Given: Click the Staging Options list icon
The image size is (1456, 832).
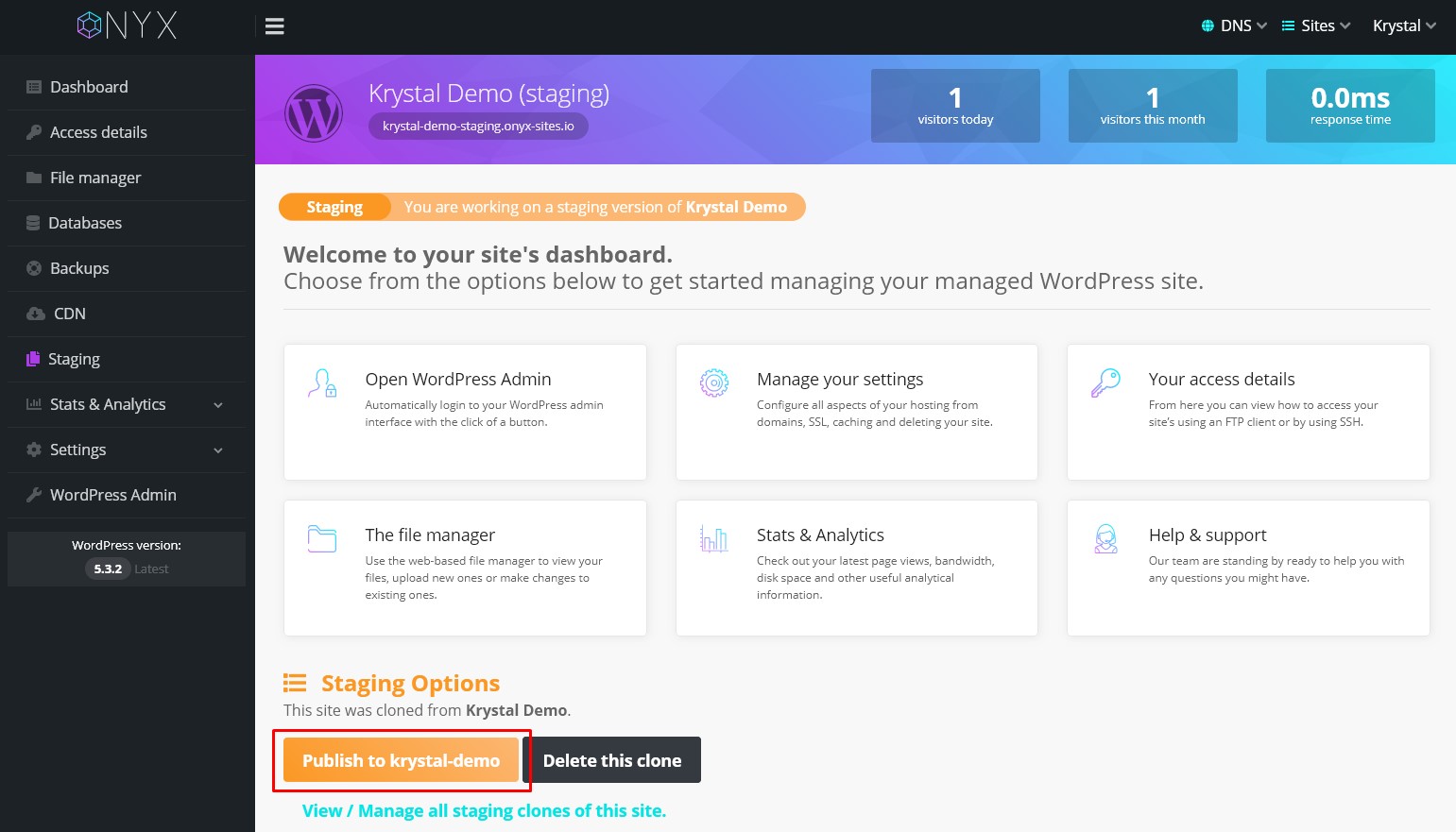Looking at the screenshot, I should click(295, 683).
